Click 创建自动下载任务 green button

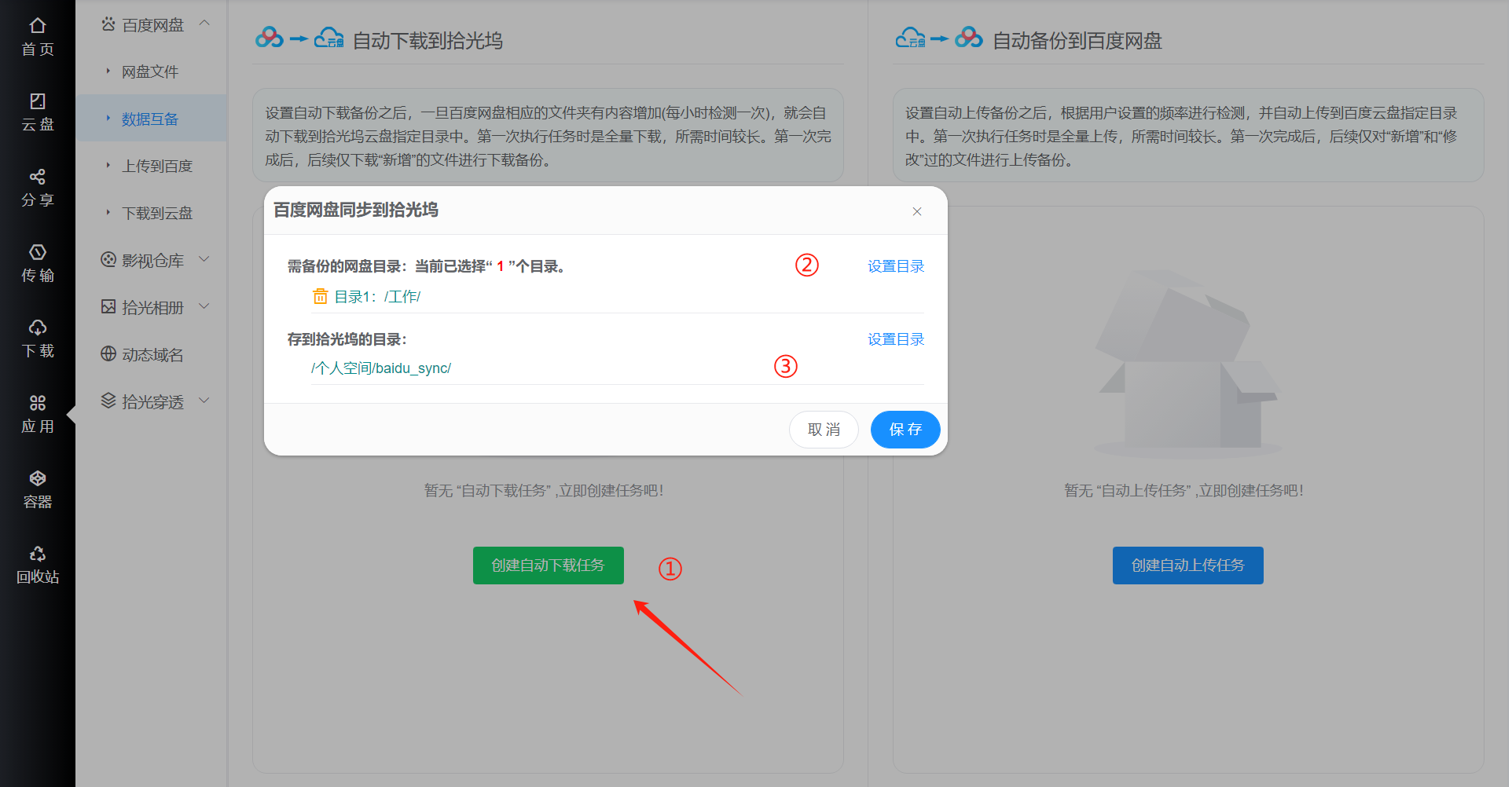(549, 566)
